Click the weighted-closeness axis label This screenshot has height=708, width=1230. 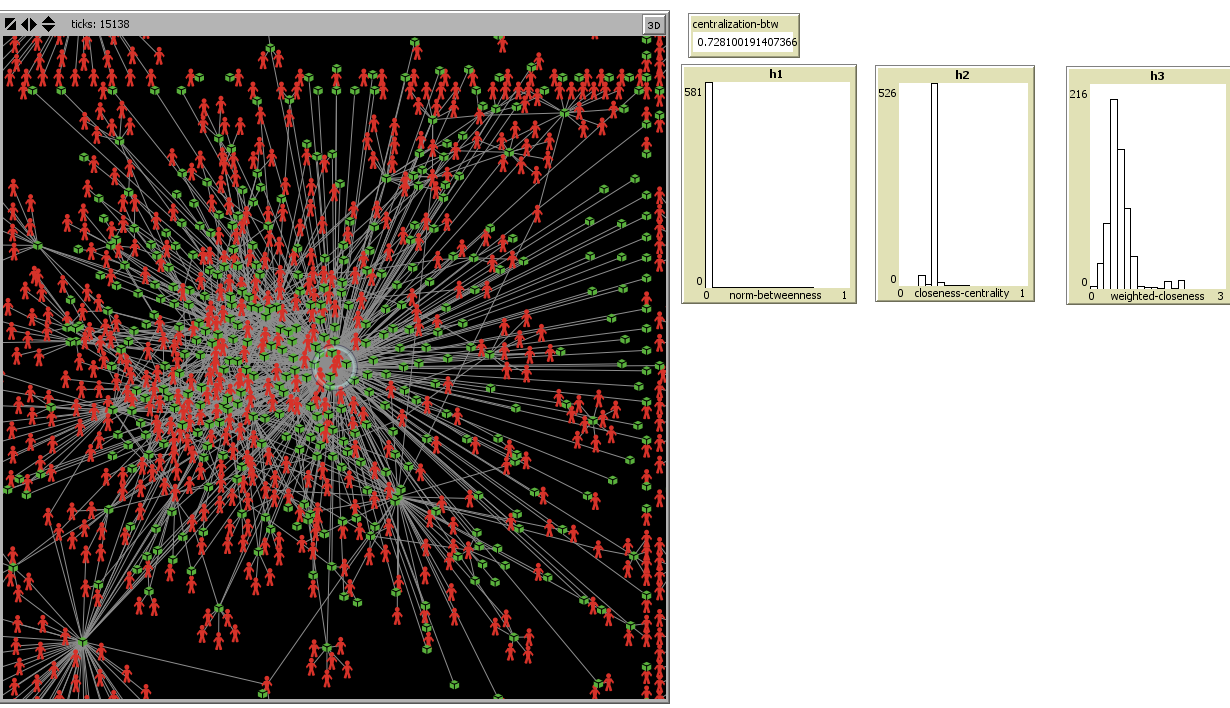coord(1157,296)
